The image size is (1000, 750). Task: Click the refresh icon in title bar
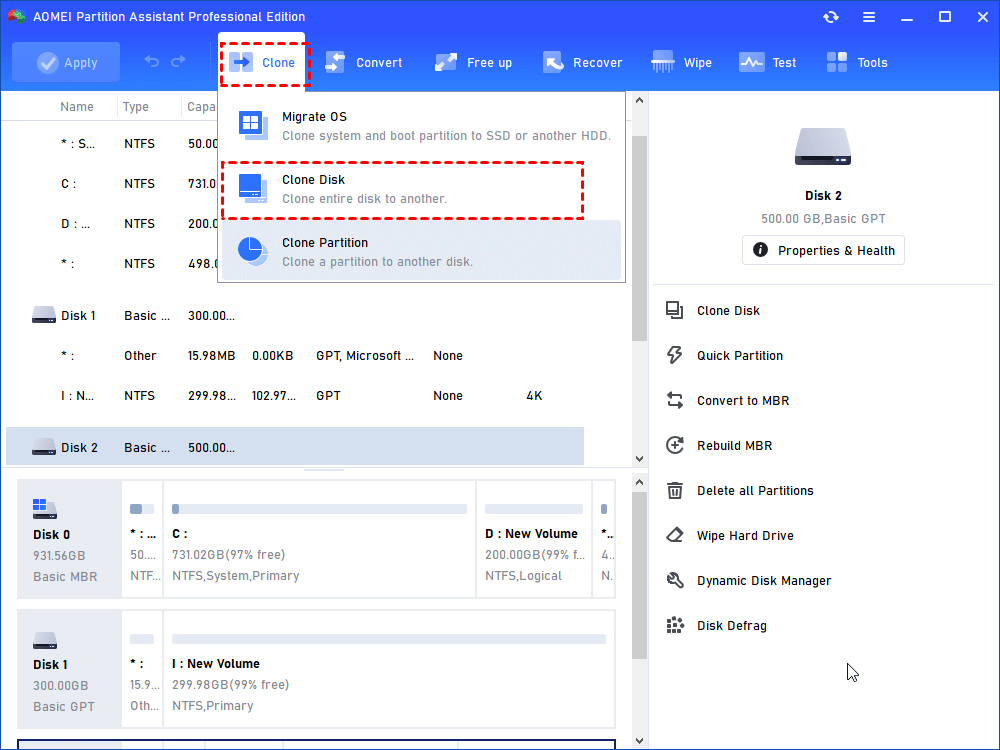pyautogui.click(x=830, y=17)
